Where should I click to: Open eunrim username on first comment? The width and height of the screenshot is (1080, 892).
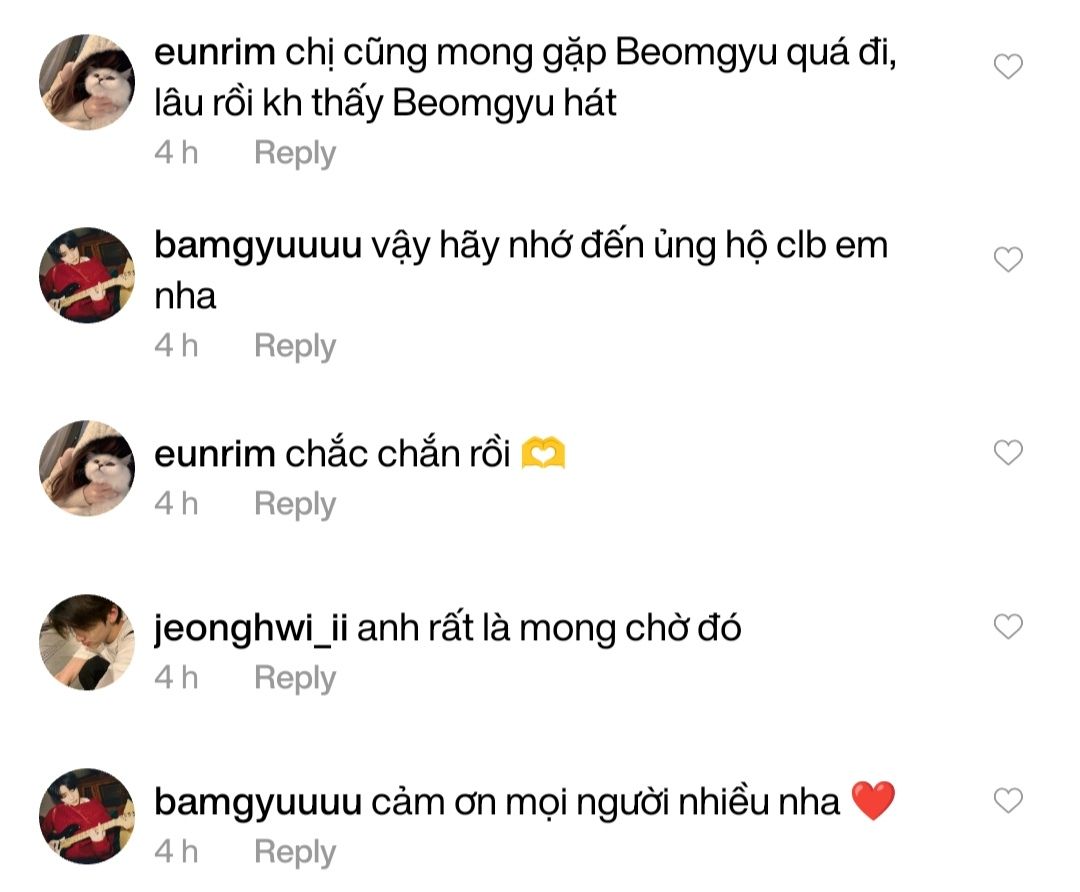click(x=214, y=53)
